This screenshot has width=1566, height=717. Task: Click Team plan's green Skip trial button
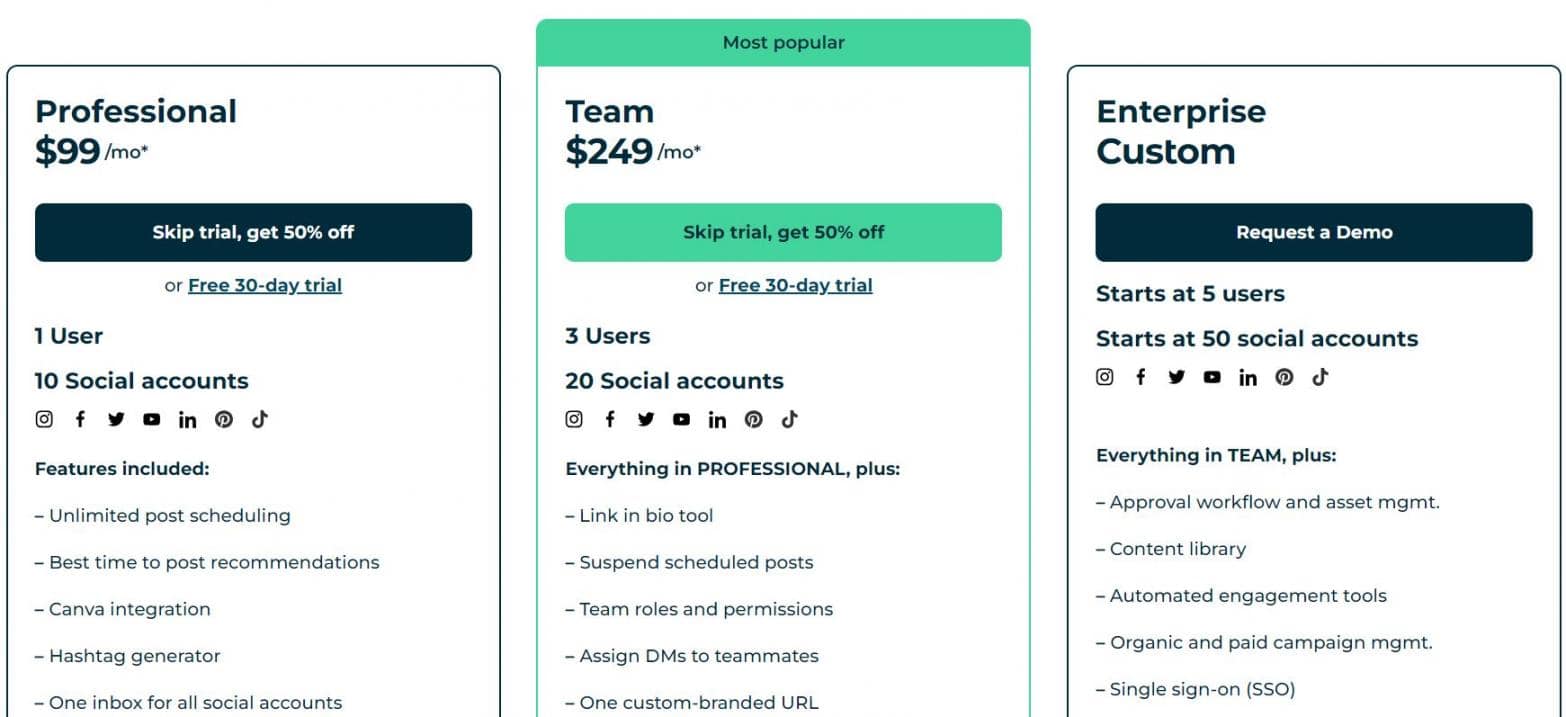point(783,232)
